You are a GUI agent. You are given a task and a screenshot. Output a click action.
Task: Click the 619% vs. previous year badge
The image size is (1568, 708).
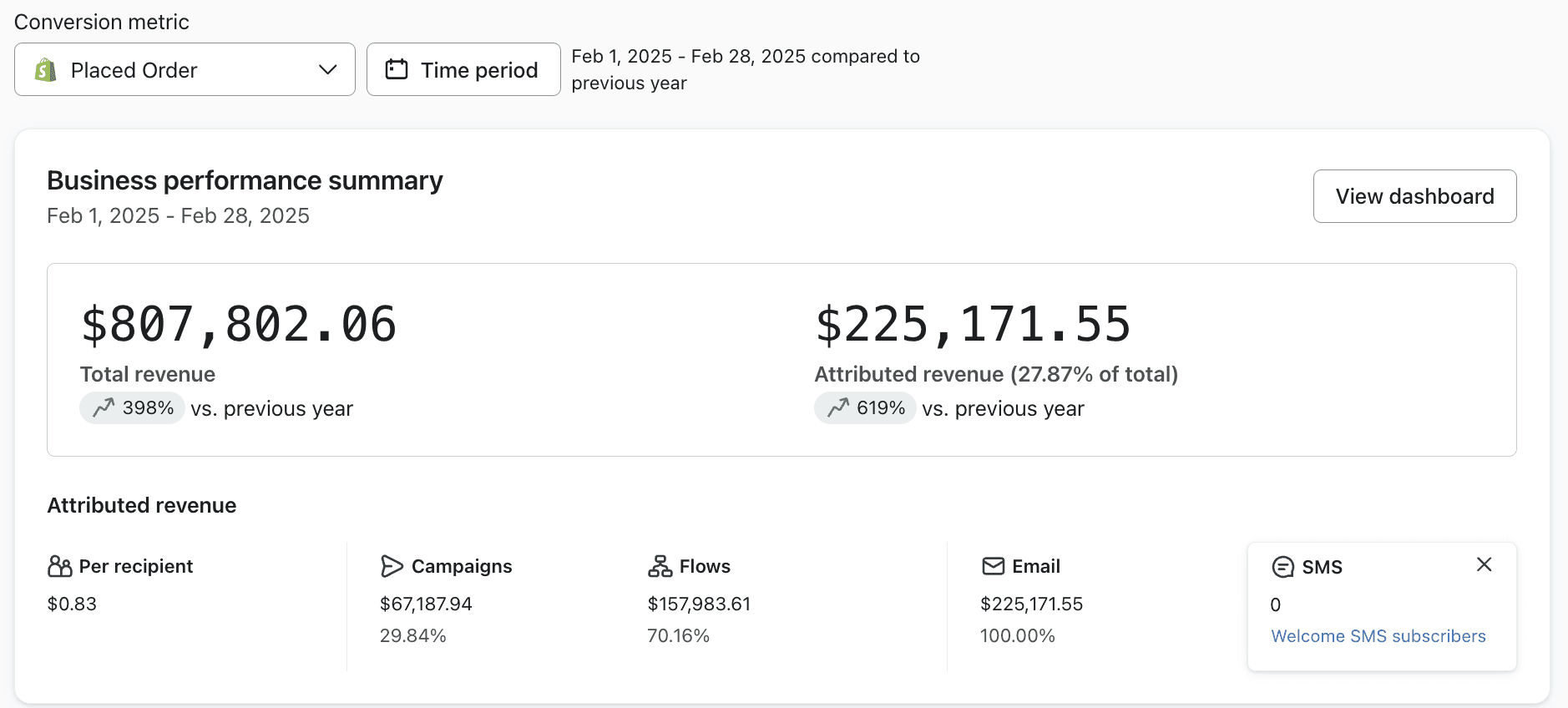pos(866,408)
